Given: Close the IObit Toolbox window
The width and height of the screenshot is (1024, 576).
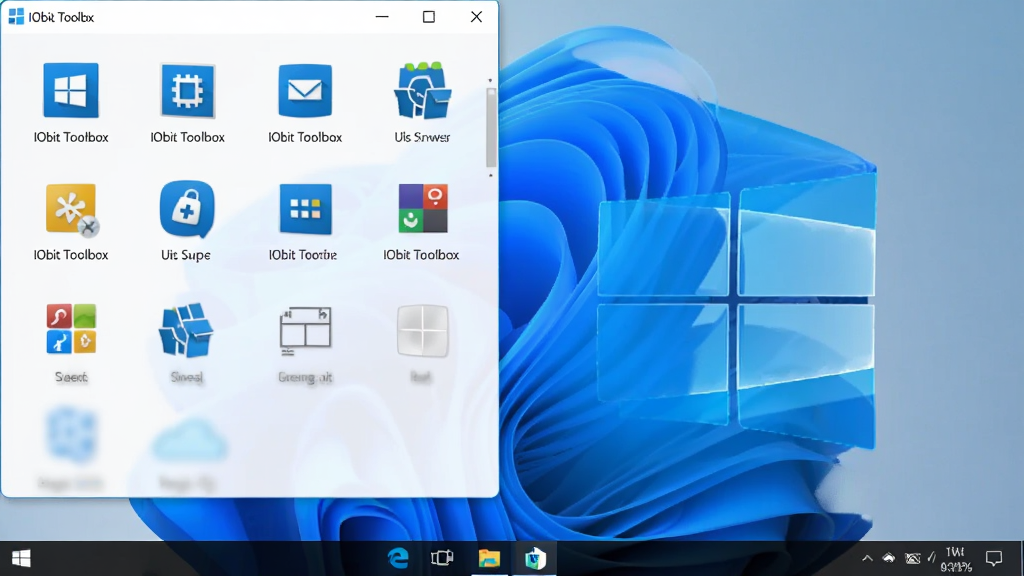Looking at the screenshot, I should [x=476, y=17].
